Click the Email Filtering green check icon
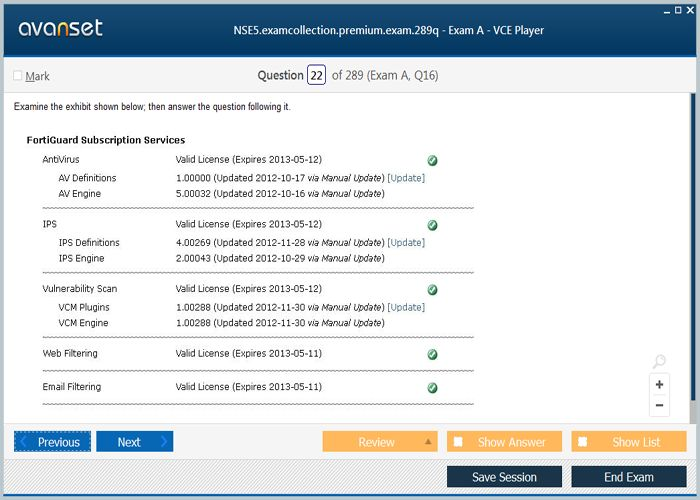 tap(432, 388)
